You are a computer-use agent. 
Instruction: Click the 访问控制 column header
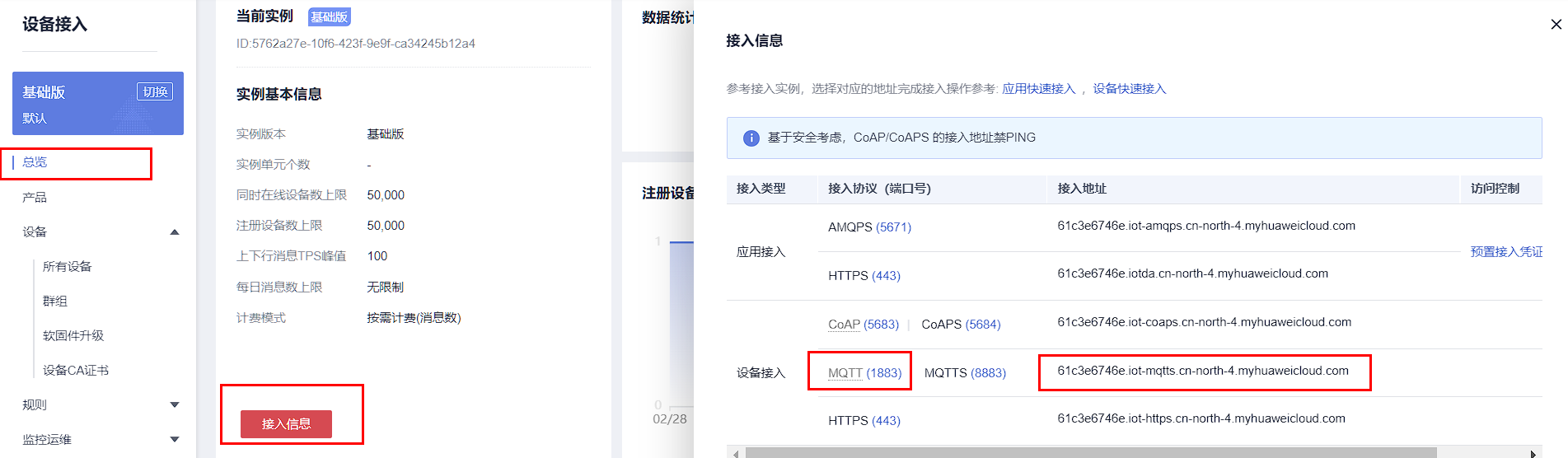click(x=1495, y=189)
